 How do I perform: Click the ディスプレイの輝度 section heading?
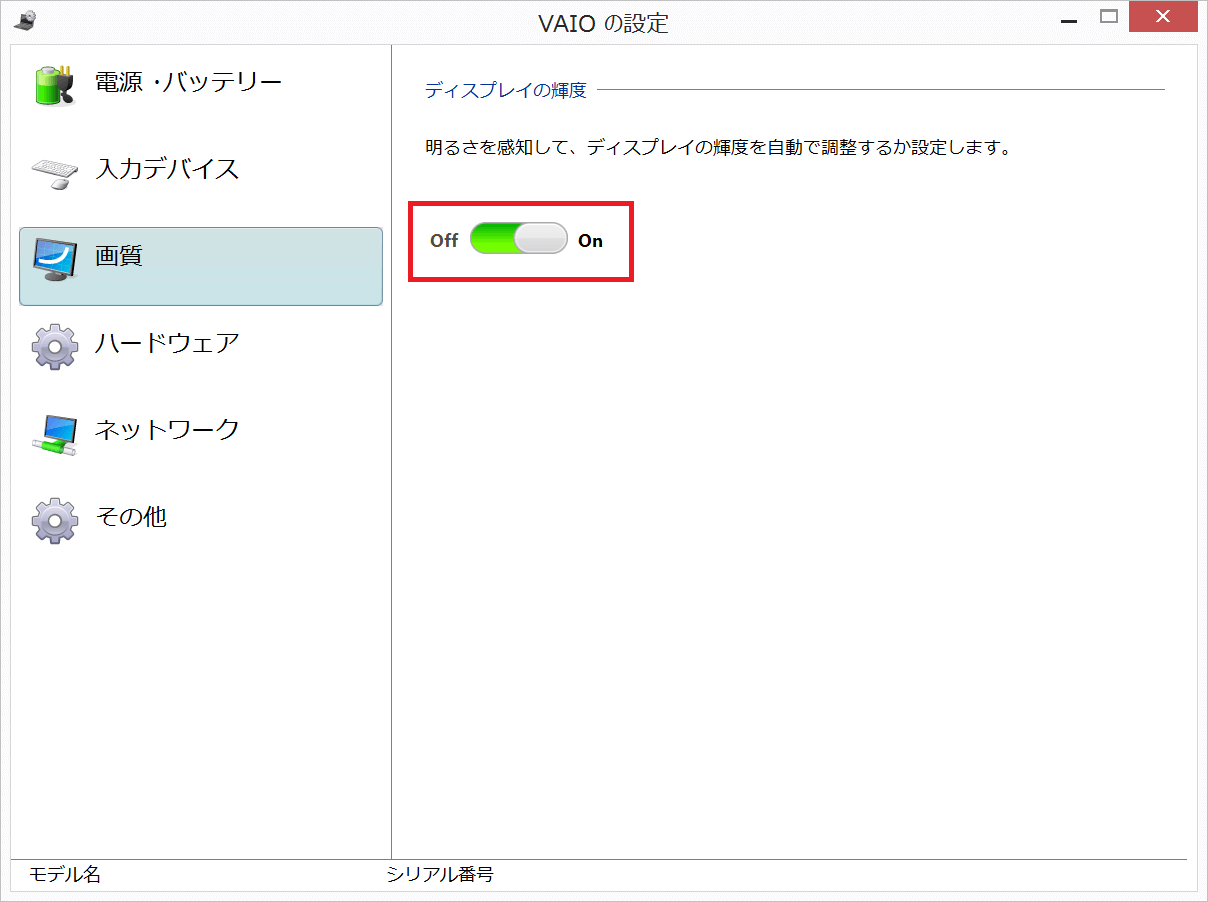pyautogui.click(x=506, y=90)
